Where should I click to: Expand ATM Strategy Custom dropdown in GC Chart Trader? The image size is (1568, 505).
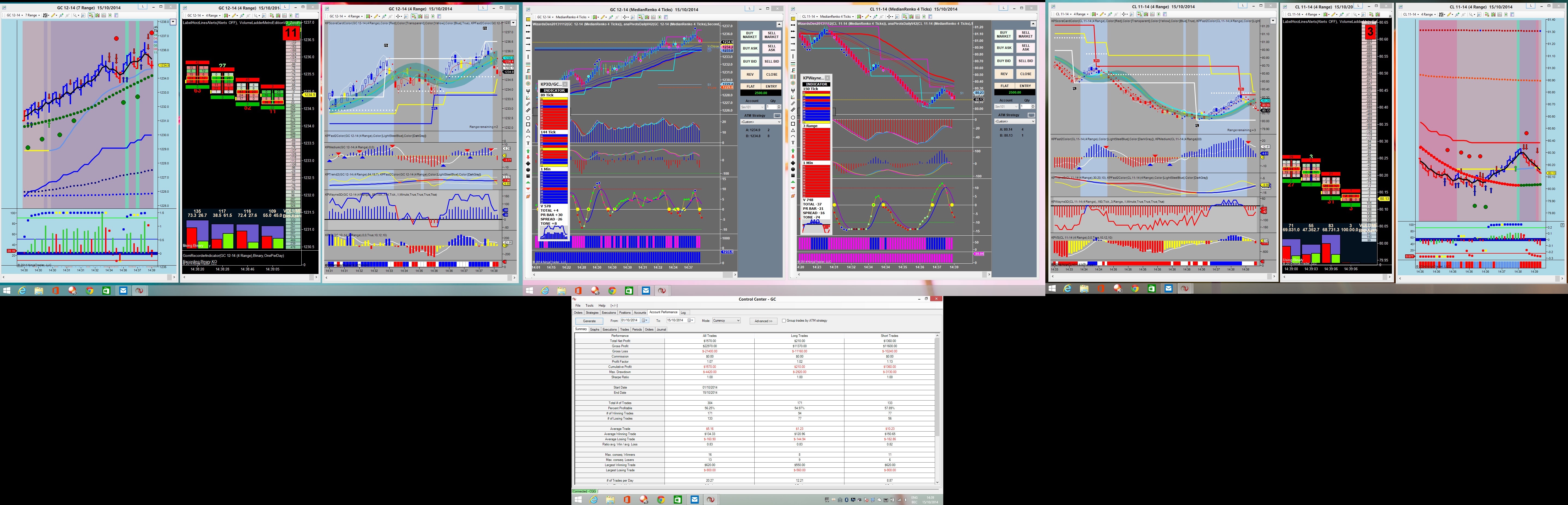tap(761, 122)
